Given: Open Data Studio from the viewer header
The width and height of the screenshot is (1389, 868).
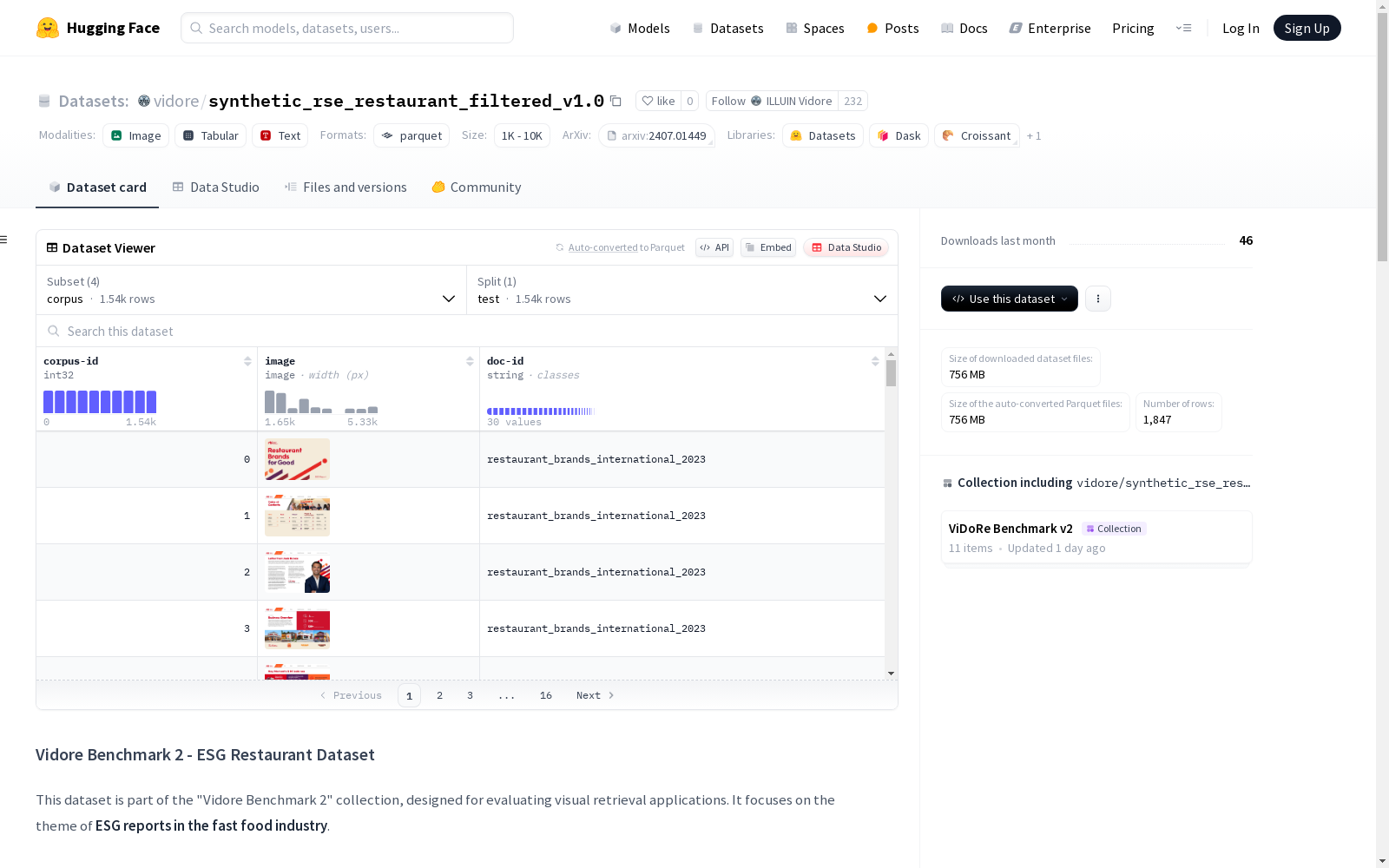Looking at the screenshot, I should tap(846, 247).
